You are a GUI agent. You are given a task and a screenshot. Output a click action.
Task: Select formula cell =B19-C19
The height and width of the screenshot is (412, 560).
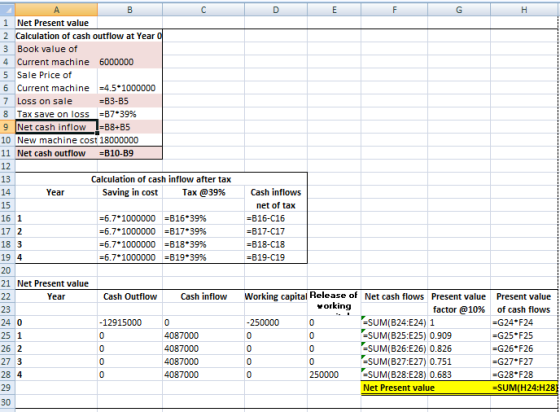click(x=276, y=257)
